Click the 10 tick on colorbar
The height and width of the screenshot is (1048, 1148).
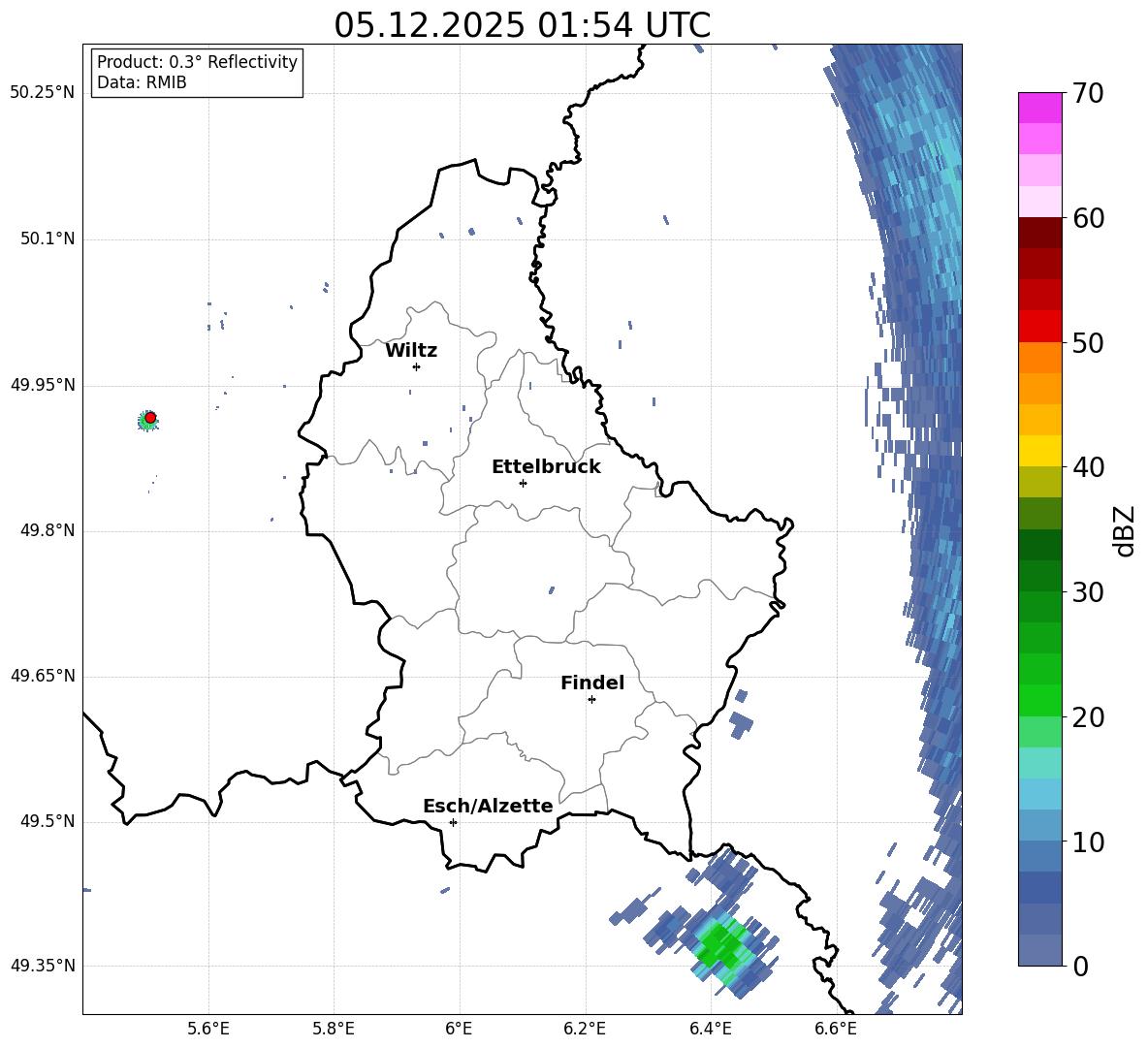(1088, 842)
